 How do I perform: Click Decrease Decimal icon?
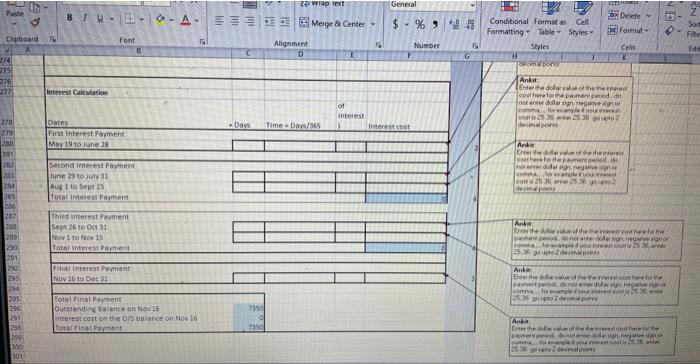(470, 25)
